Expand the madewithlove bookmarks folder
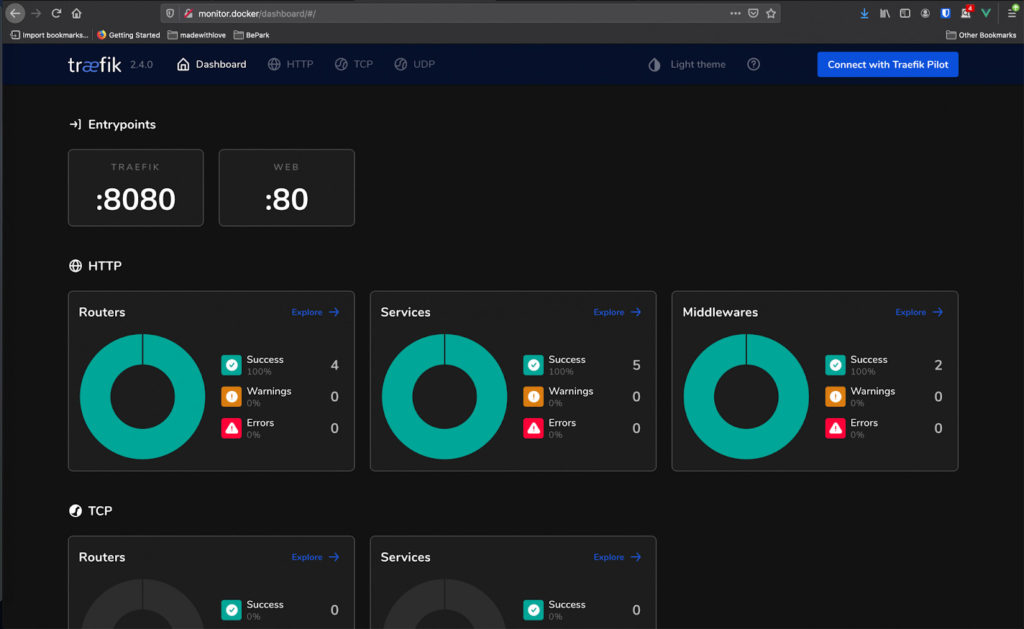The height and width of the screenshot is (629, 1024). (197, 35)
